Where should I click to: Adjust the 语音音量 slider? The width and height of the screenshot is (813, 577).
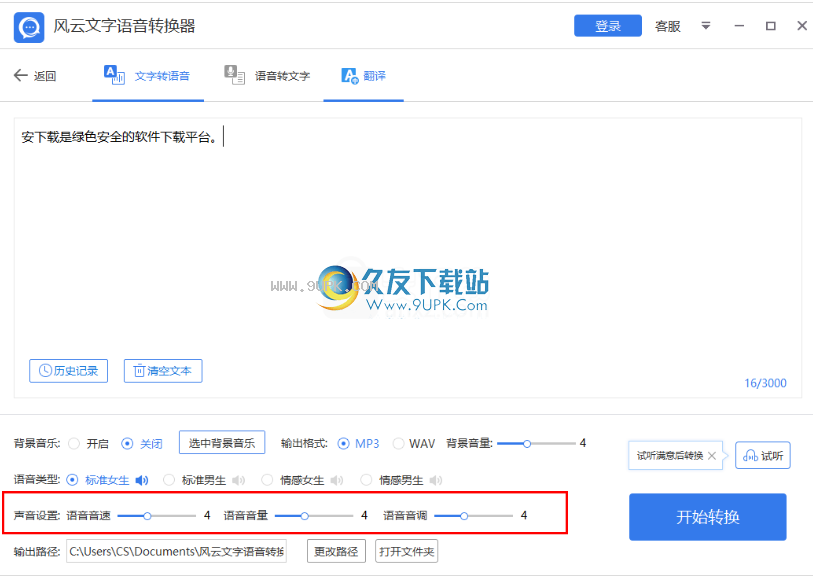[x=314, y=516]
